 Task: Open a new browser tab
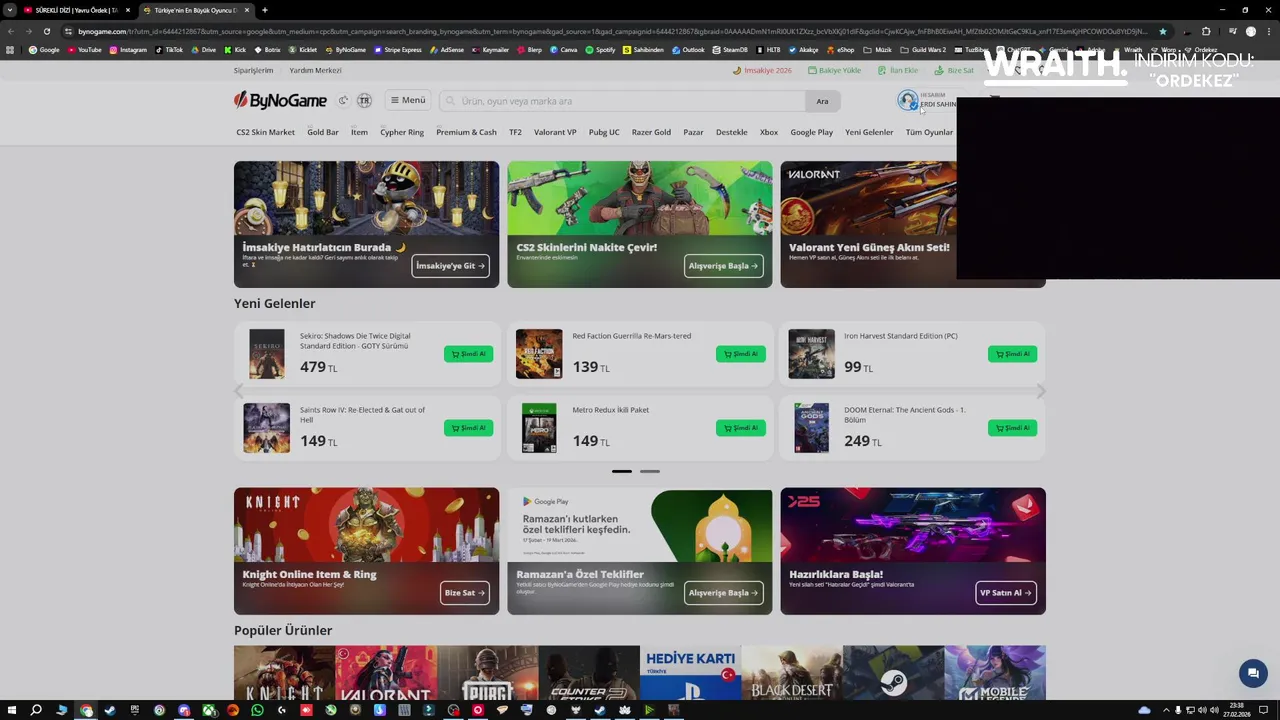[x=264, y=10]
